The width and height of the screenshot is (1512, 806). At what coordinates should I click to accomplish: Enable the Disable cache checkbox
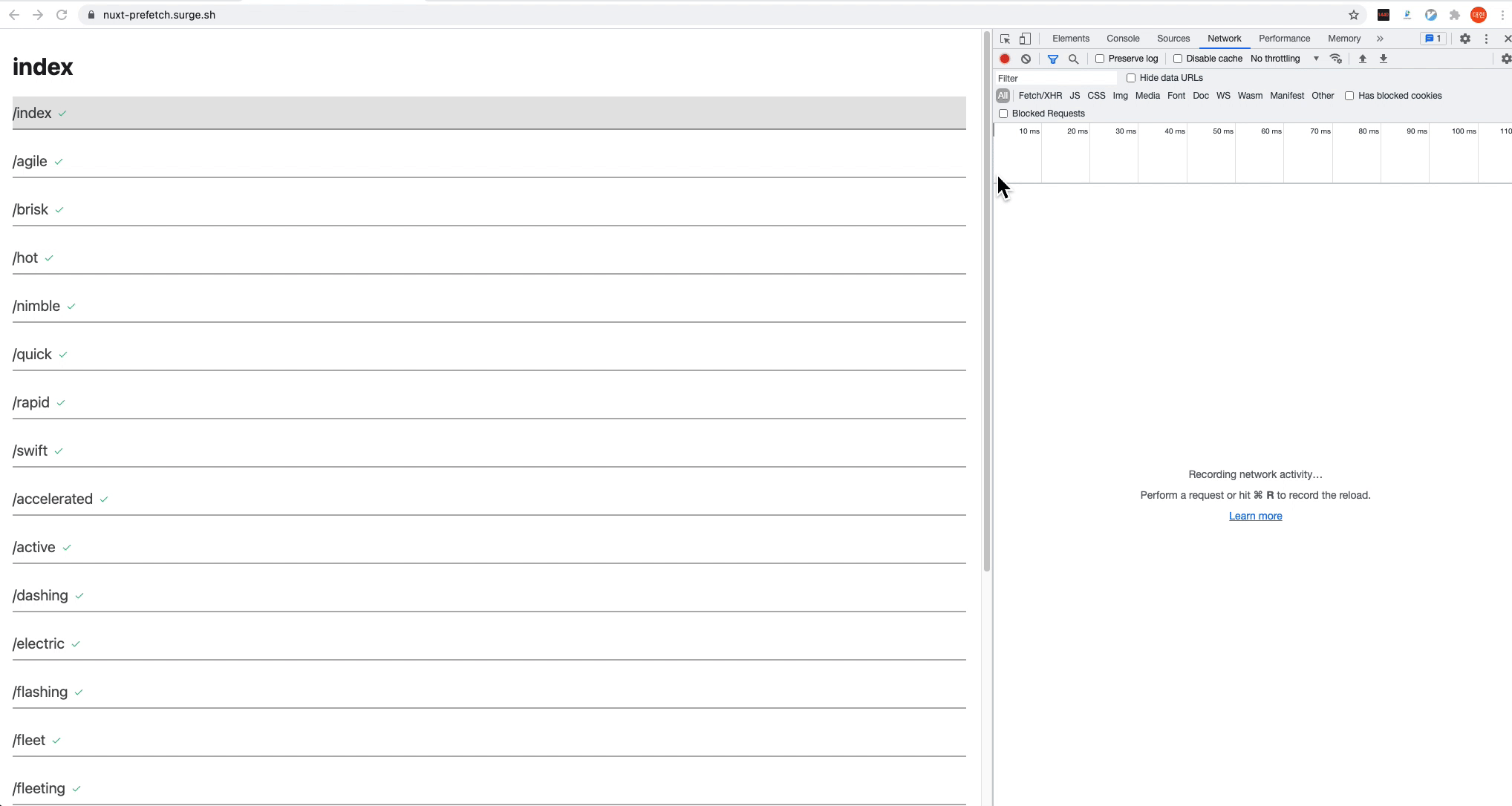click(x=1177, y=58)
